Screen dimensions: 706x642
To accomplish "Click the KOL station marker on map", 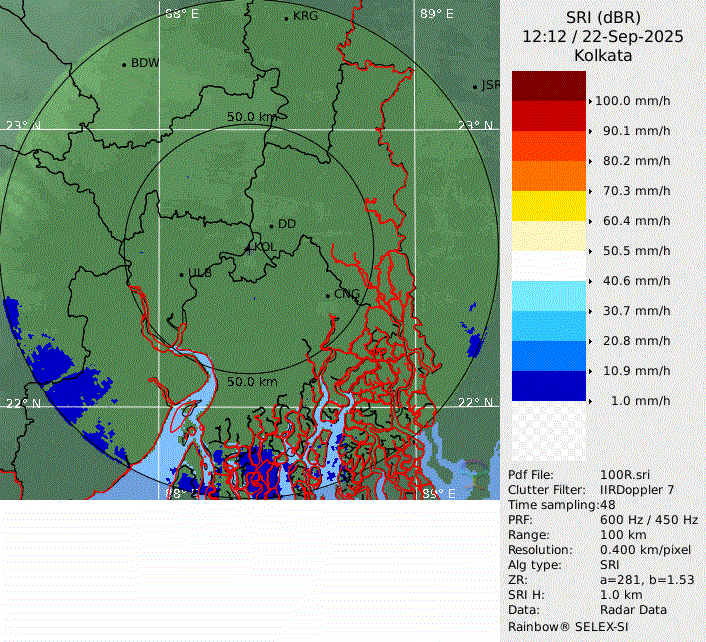I will pyautogui.click(x=250, y=247).
